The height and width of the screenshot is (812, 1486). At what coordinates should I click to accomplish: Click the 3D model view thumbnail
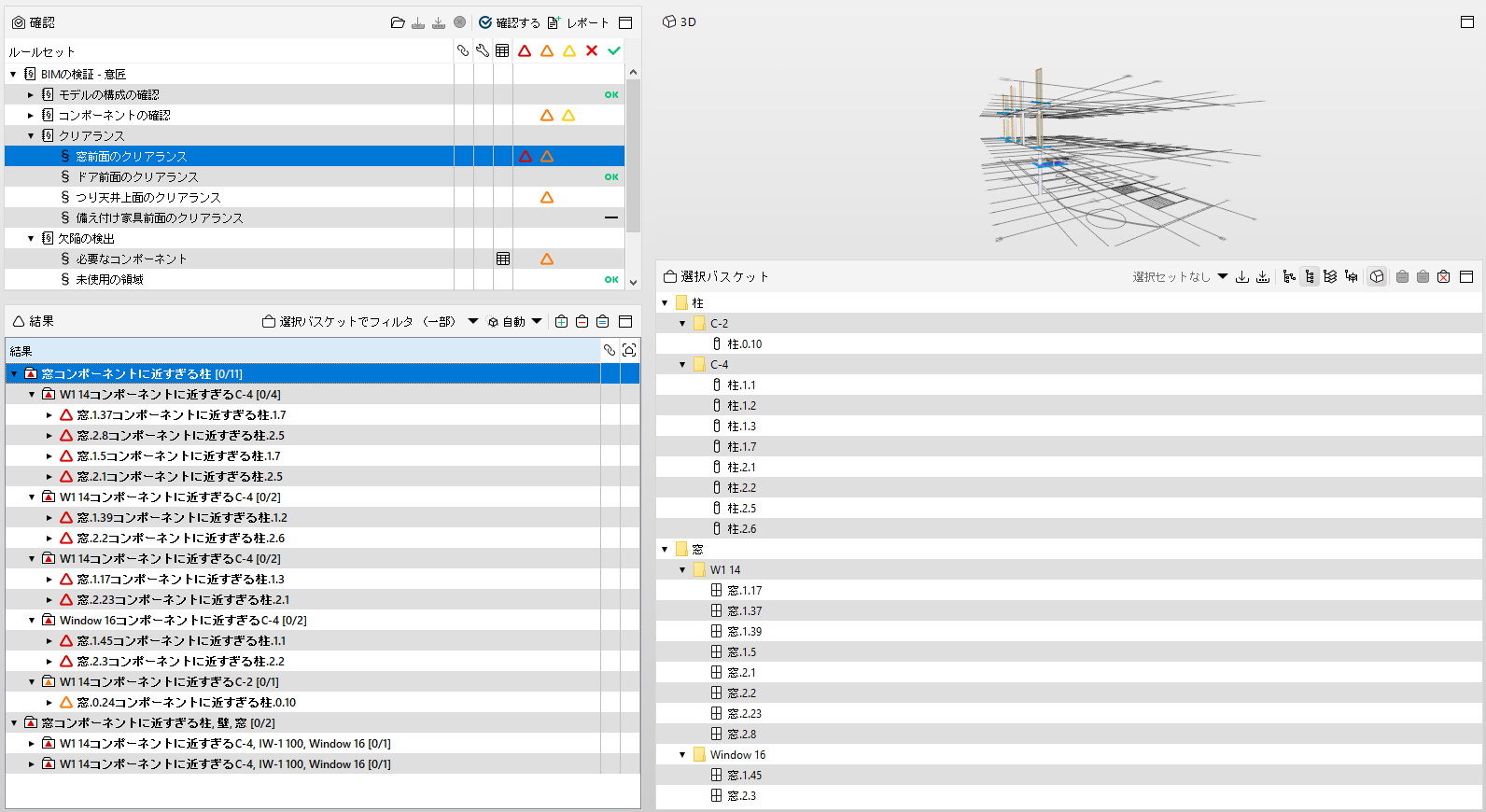1120,155
